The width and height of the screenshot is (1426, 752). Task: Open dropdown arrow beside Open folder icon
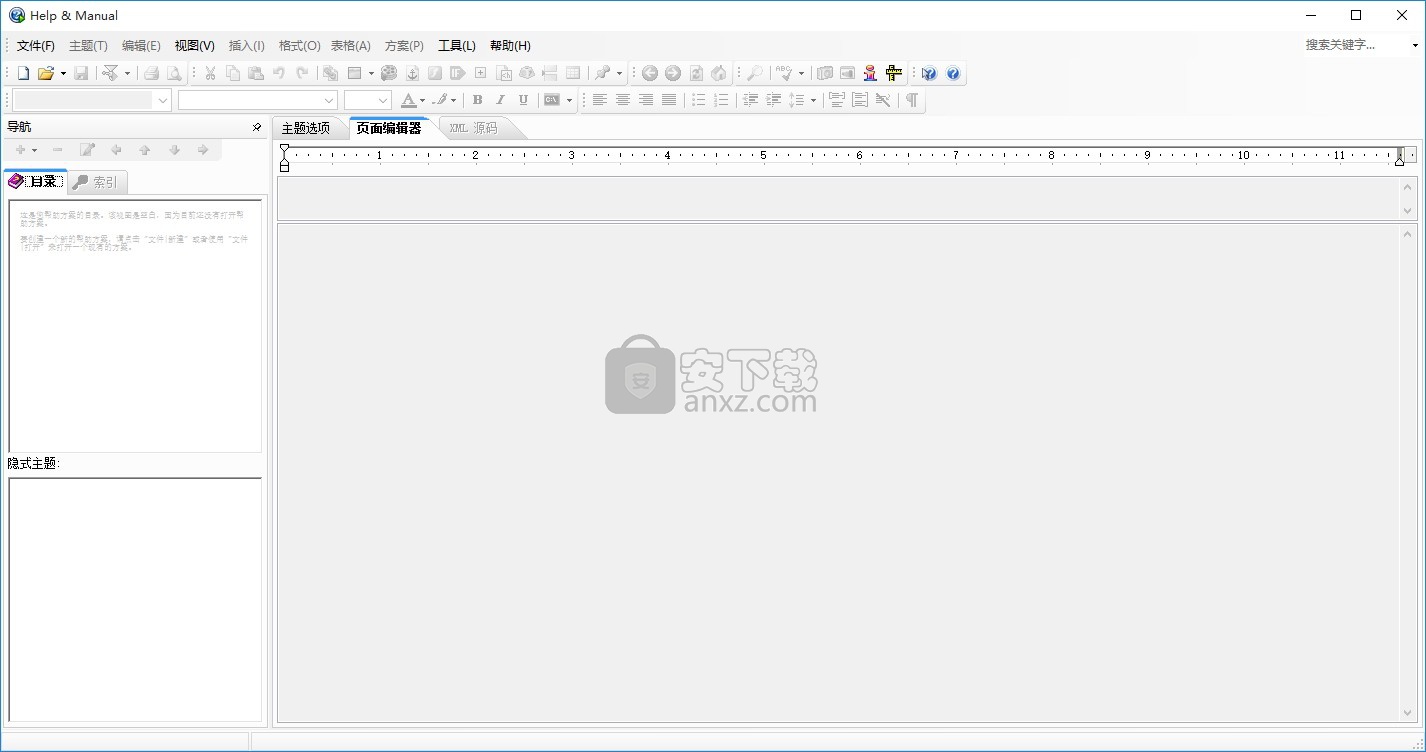click(x=63, y=73)
